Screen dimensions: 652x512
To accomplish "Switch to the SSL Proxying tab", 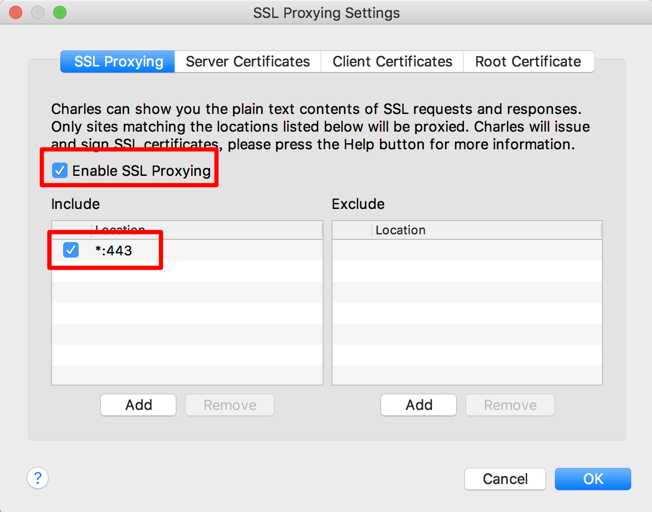I will pos(118,62).
